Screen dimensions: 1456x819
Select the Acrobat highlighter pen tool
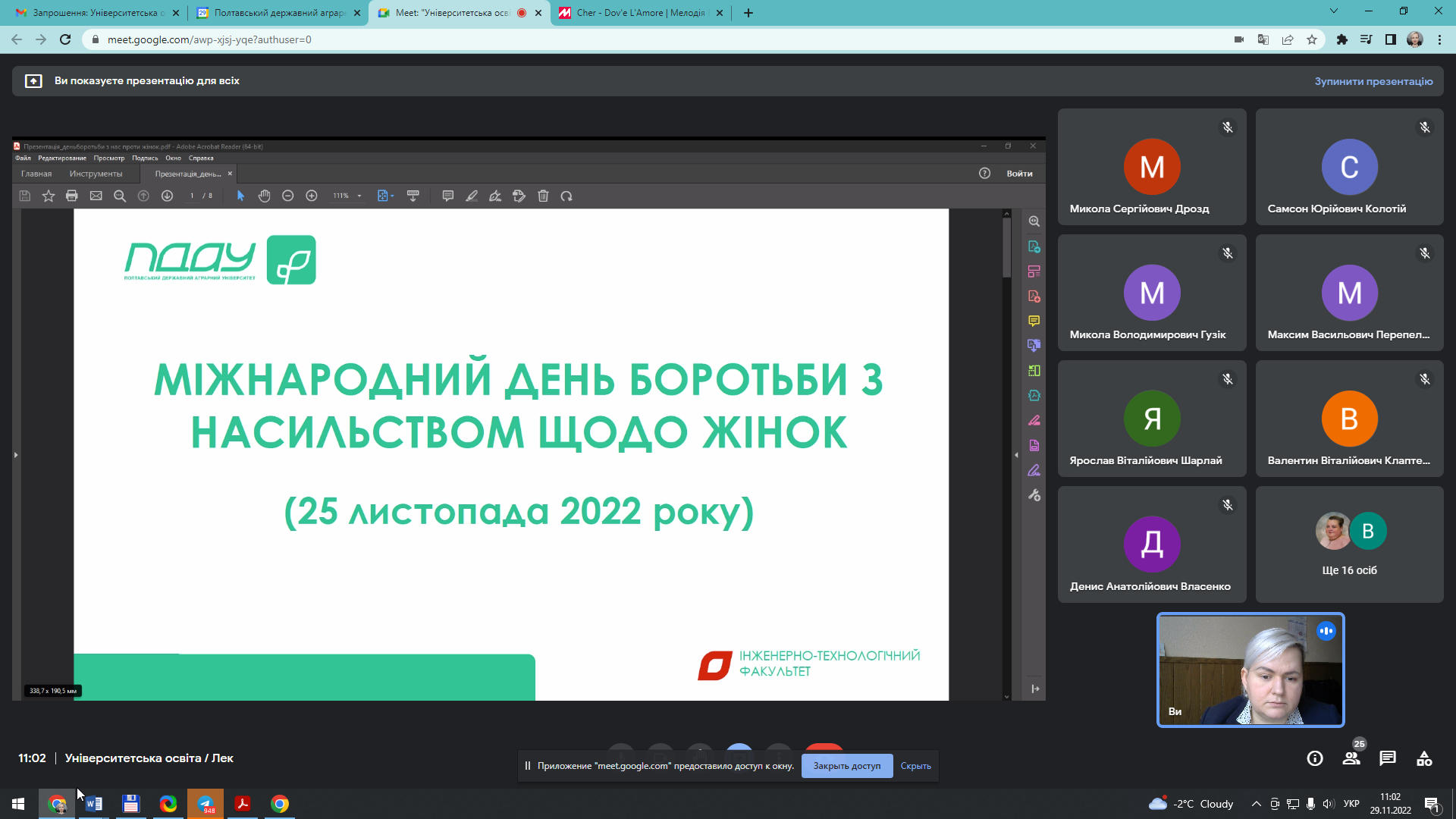click(472, 196)
